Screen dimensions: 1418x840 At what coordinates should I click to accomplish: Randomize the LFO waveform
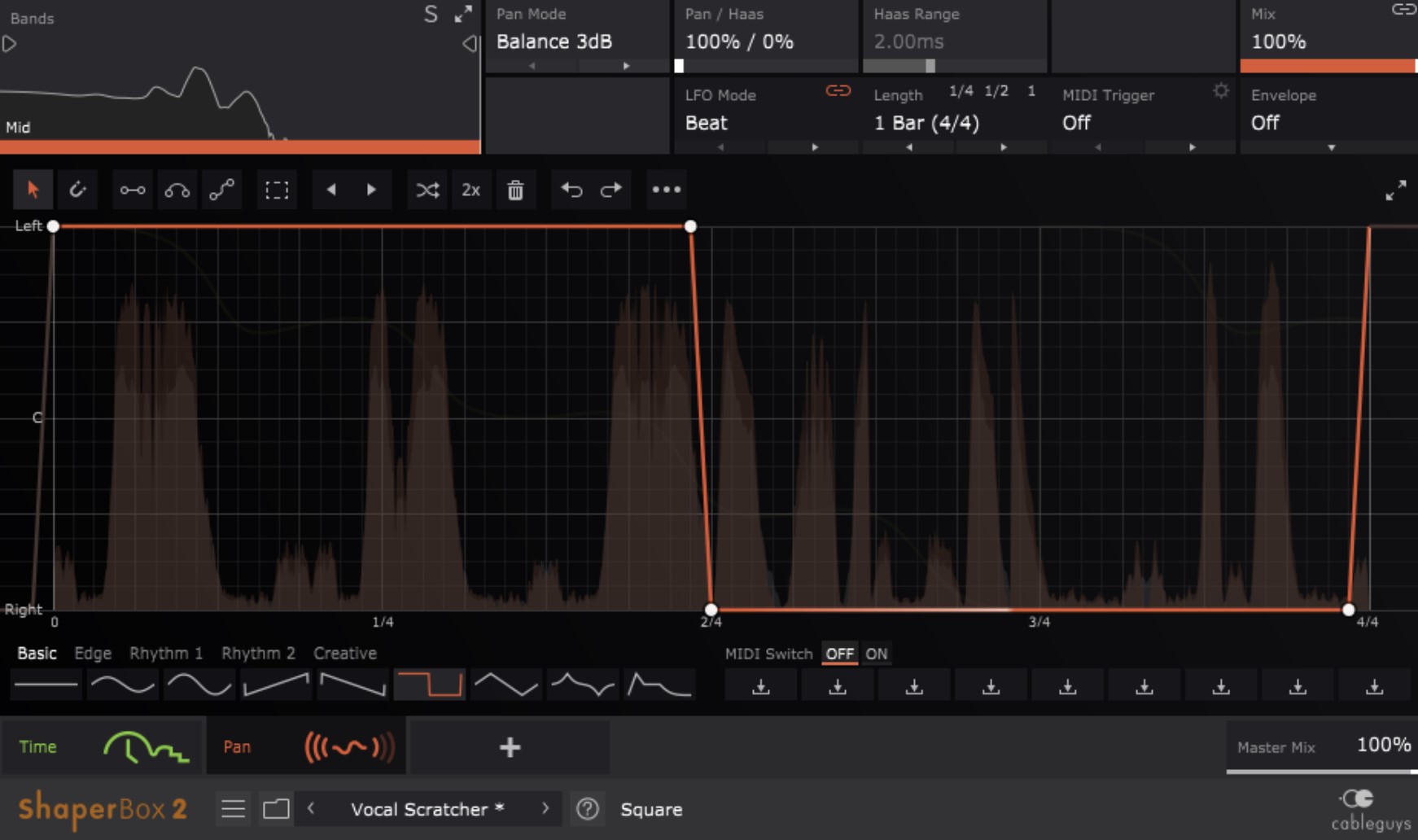(427, 190)
